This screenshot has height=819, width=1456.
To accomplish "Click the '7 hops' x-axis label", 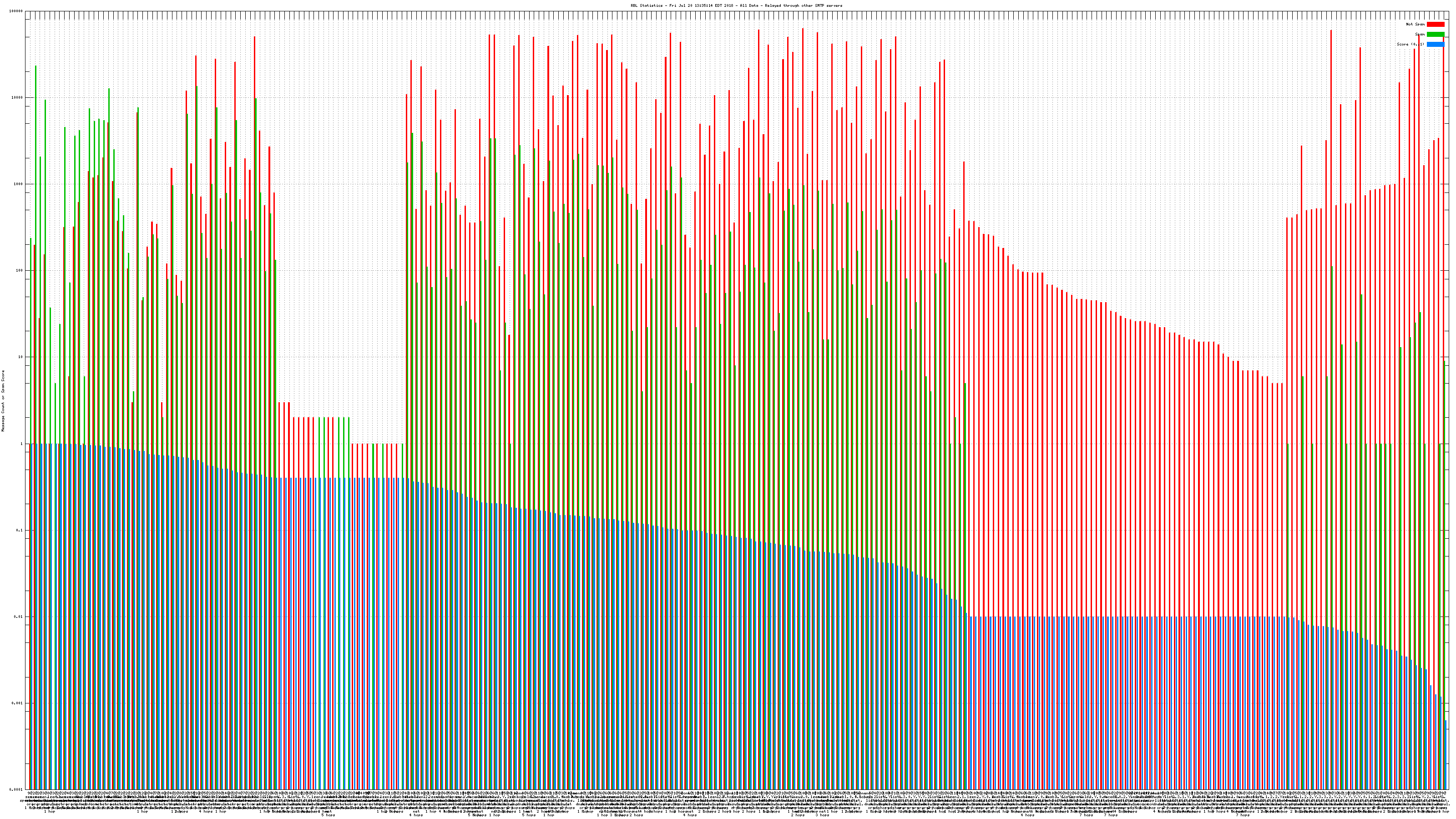I will [x=1086, y=815].
